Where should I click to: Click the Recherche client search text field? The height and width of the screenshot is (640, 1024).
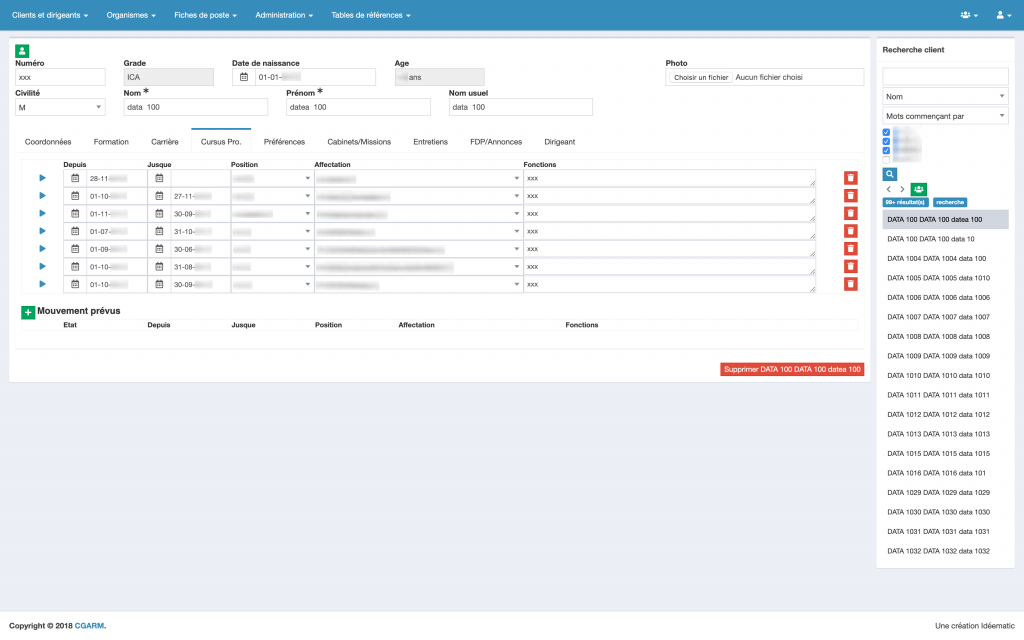coord(945,76)
